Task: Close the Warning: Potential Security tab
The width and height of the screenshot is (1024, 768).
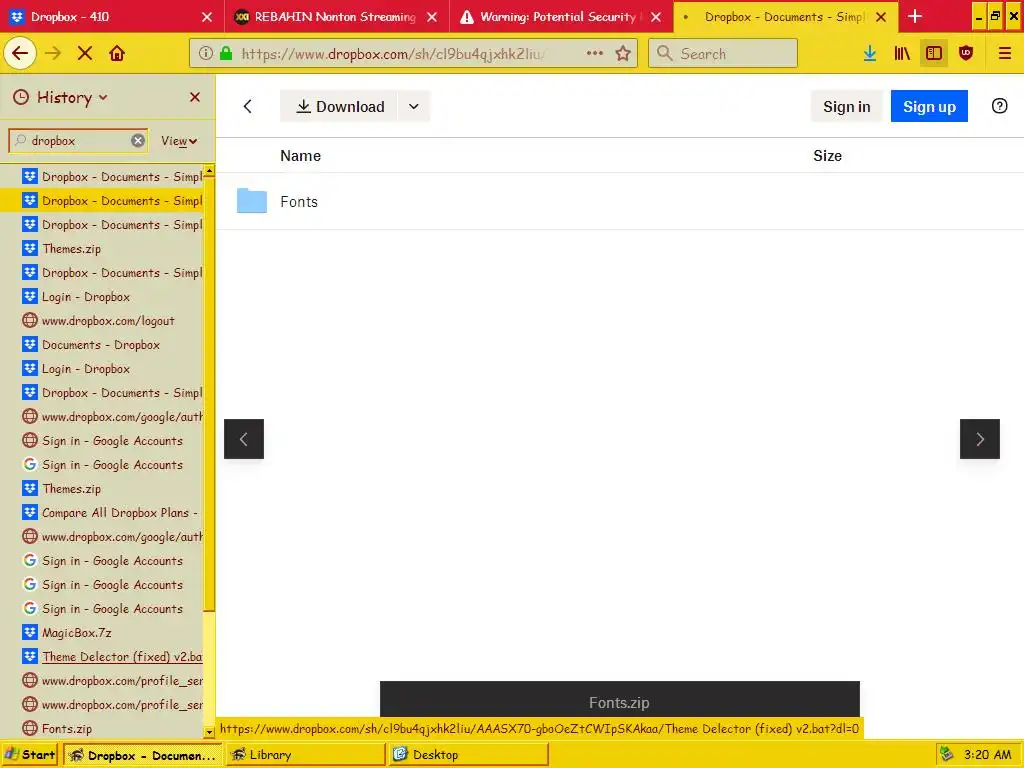Action: (x=656, y=17)
